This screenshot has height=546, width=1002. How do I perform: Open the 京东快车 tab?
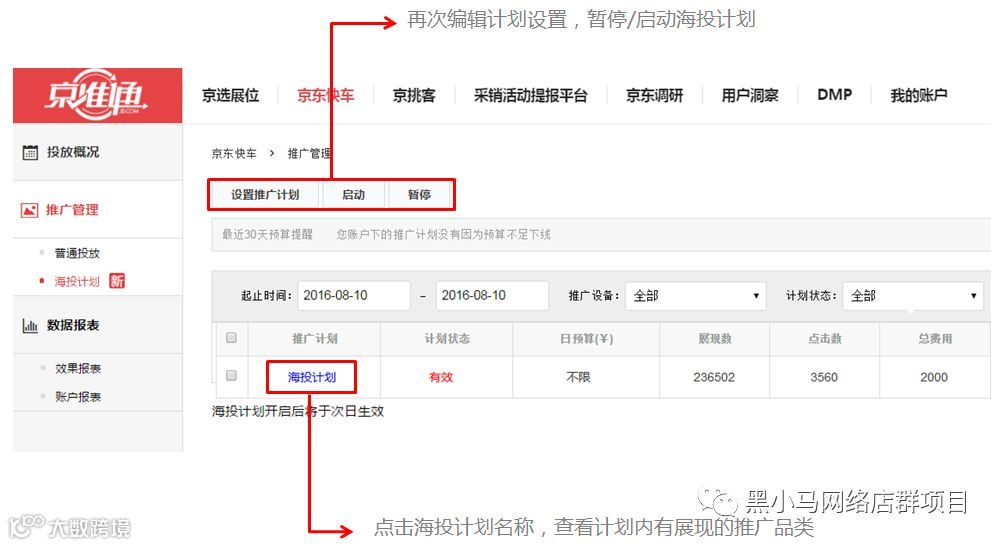pyautogui.click(x=325, y=95)
